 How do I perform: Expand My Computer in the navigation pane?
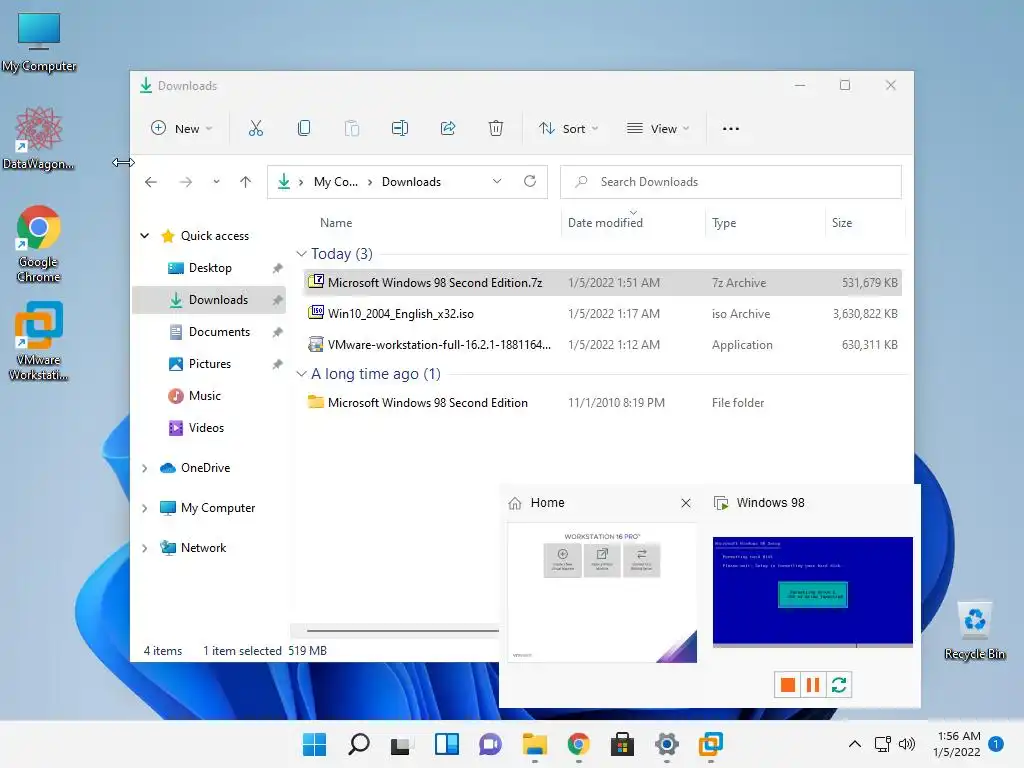coord(145,508)
